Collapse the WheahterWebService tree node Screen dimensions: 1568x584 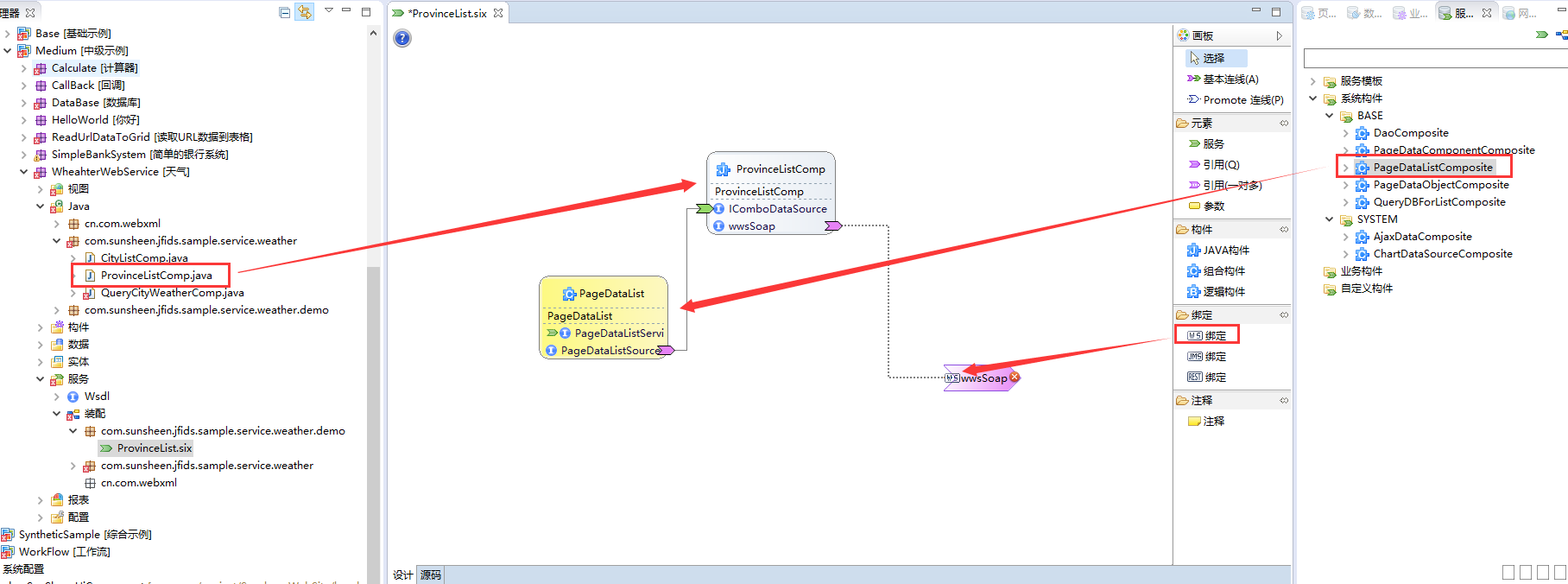pos(24,172)
